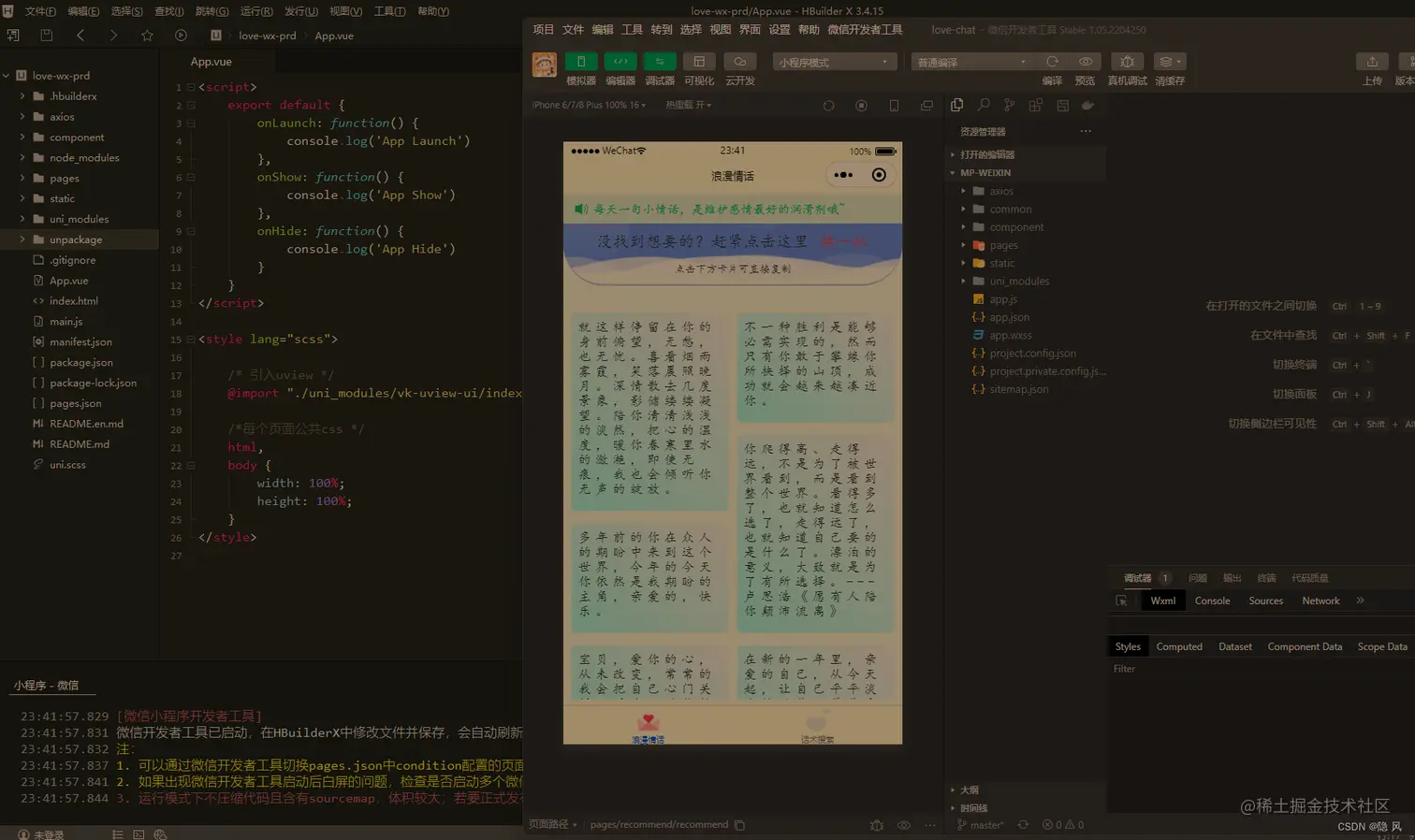Viewport: 1415px width, 840px height.
Task: Open project.config.json in DevTools explorer
Action: (x=1032, y=354)
